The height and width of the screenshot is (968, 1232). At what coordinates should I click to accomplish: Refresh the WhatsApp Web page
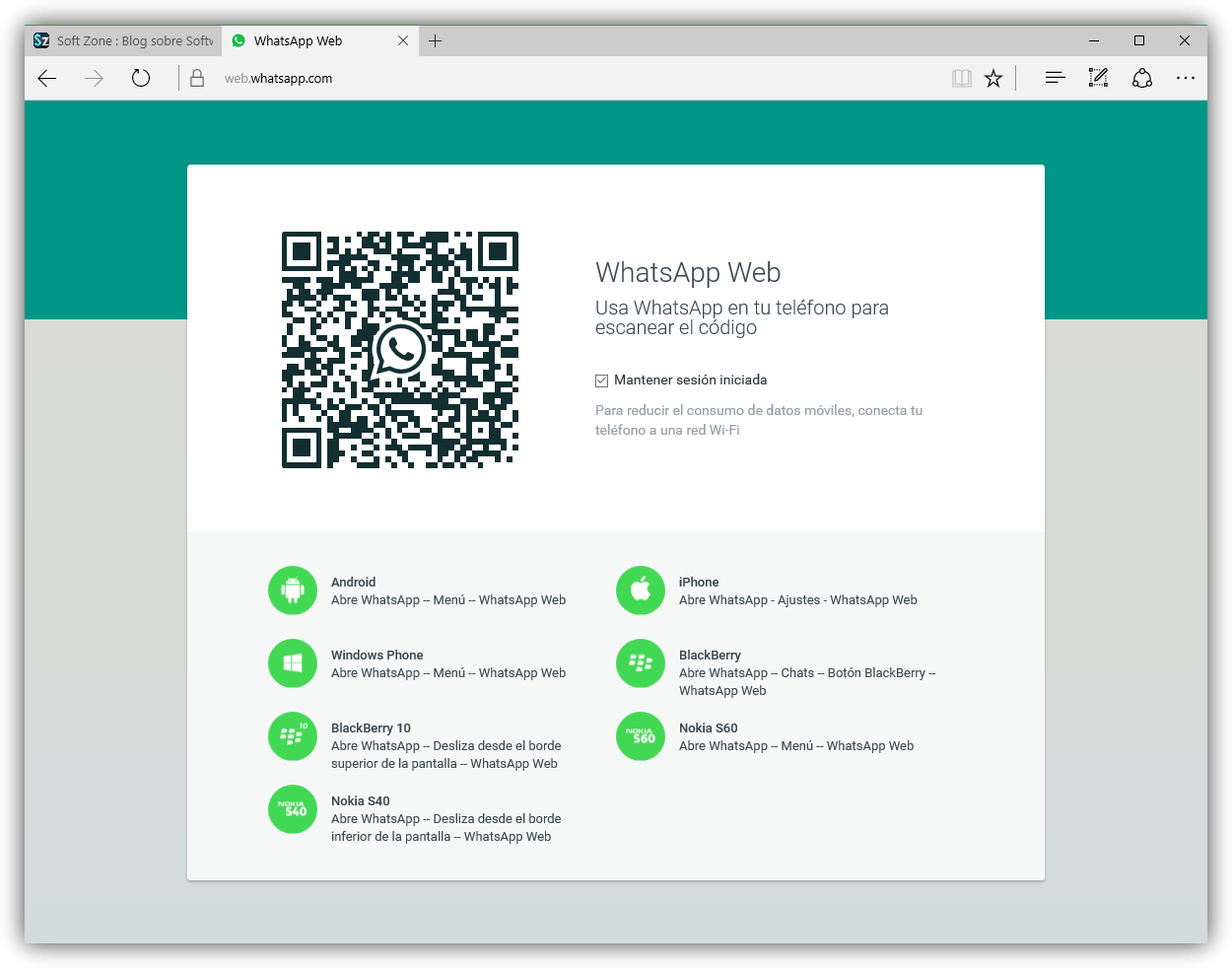tap(141, 78)
